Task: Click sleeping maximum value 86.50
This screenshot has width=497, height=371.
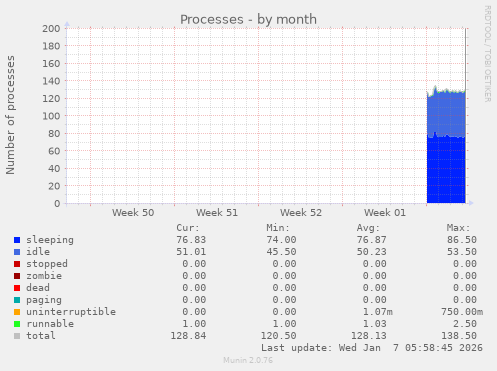Action: pyautogui.click(x=461, y=240)
